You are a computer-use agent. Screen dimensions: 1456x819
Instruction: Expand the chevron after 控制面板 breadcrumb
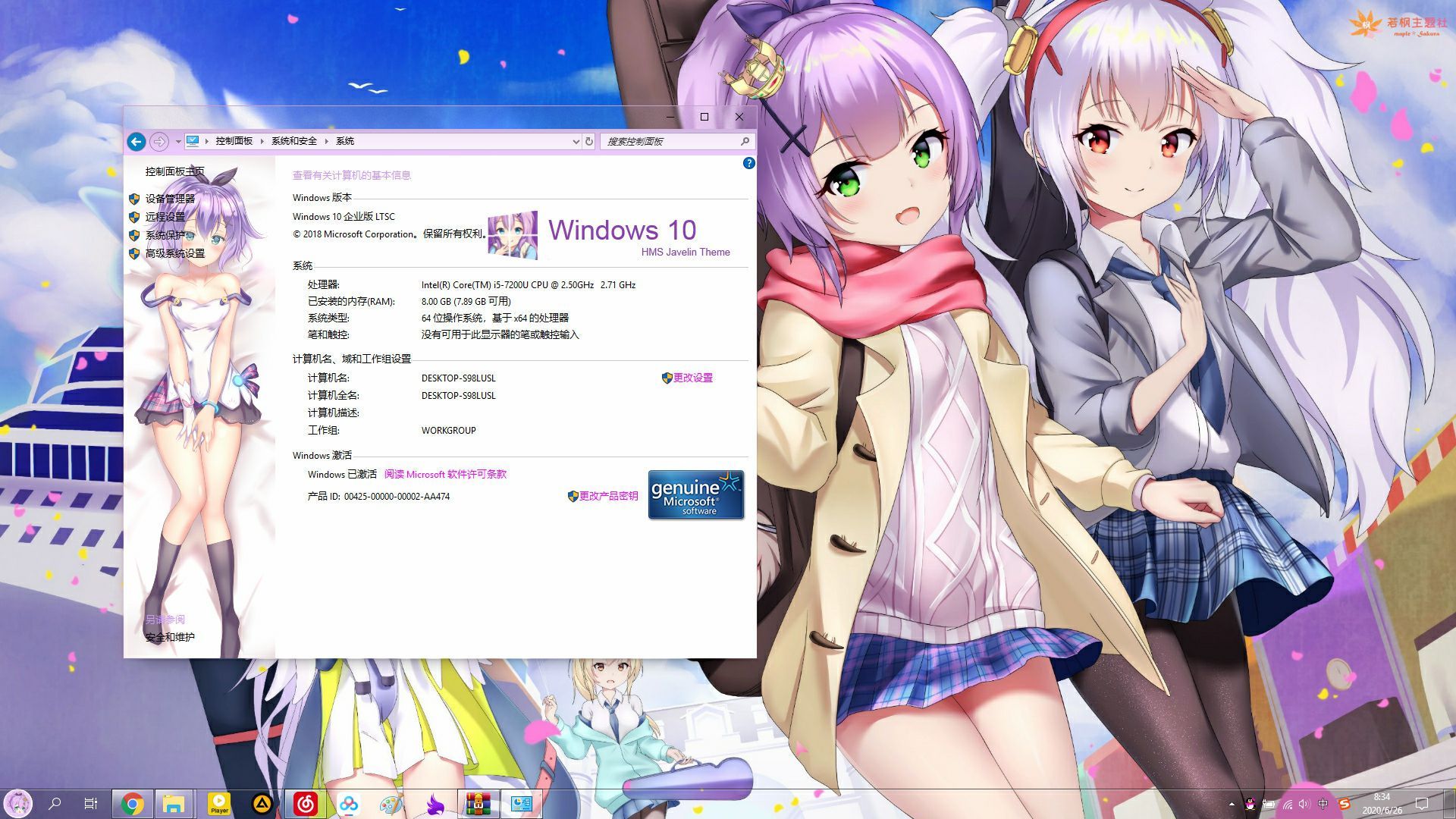point(262,141)
